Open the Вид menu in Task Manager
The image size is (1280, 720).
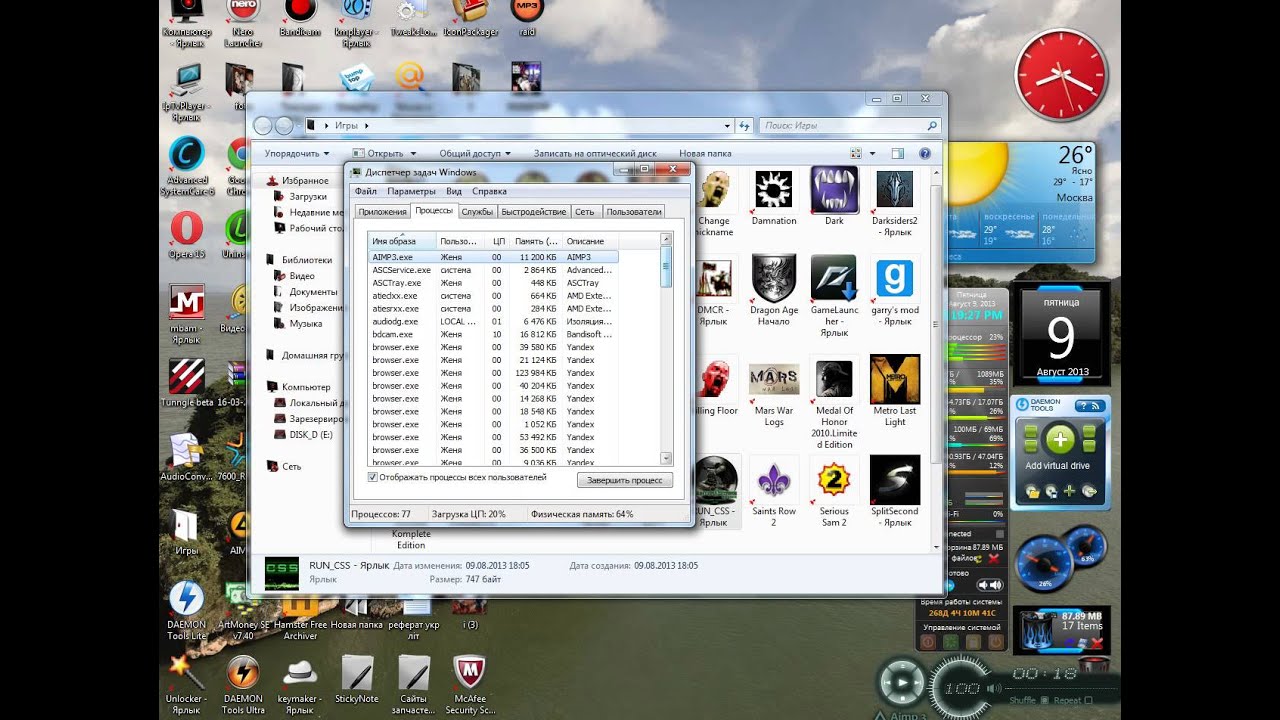454,191
